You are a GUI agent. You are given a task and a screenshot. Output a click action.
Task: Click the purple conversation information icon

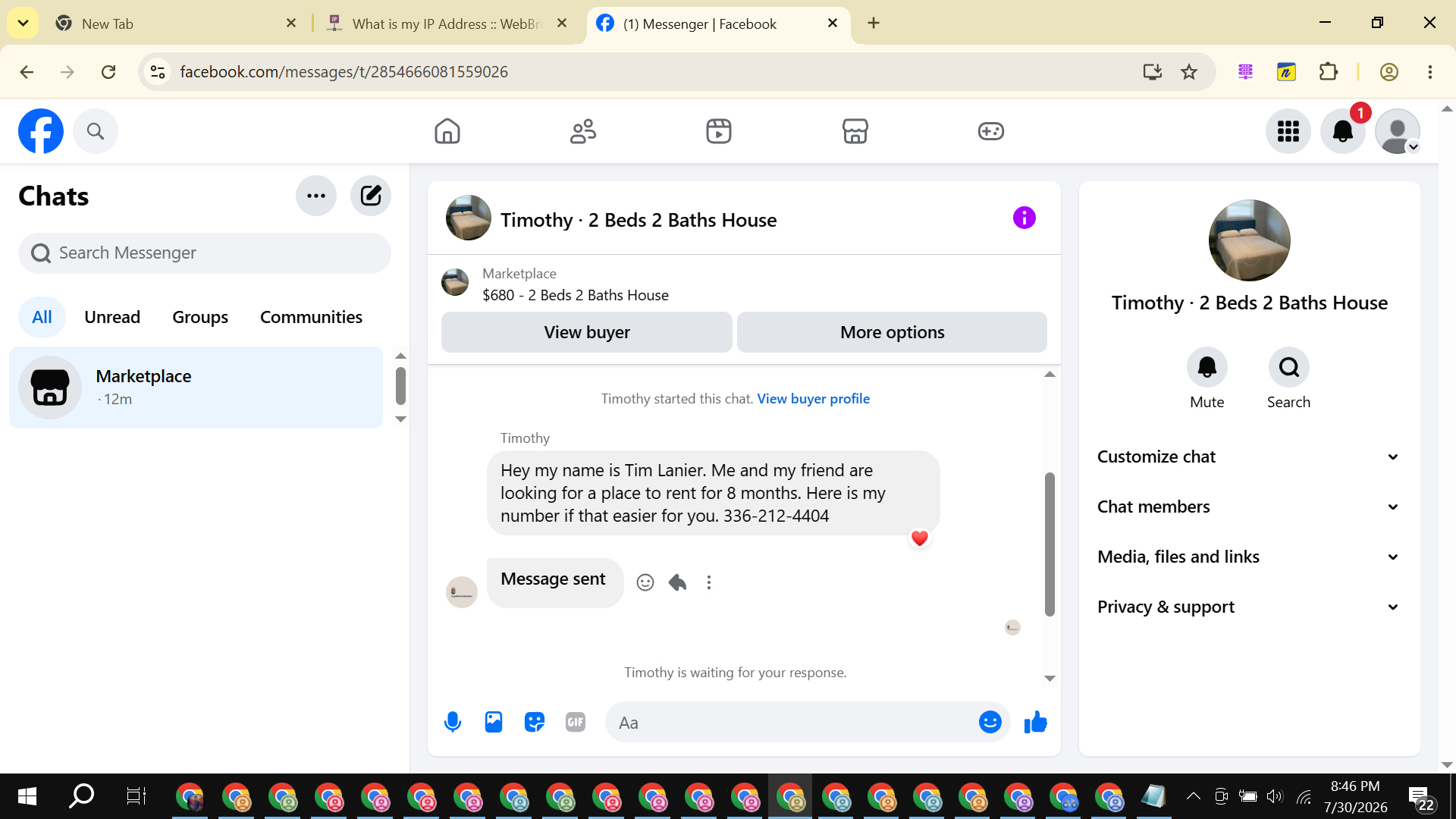click(1025, 218)
